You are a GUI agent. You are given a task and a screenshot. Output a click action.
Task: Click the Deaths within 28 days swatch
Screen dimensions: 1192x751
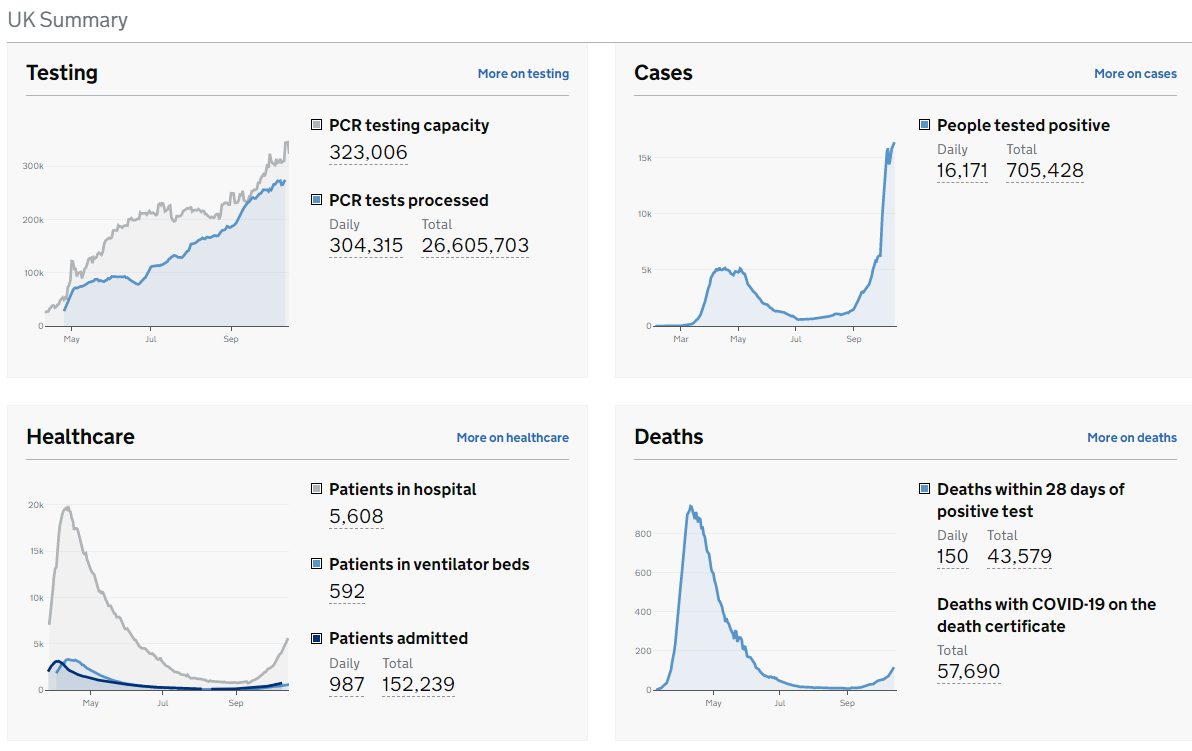[925, 489]
